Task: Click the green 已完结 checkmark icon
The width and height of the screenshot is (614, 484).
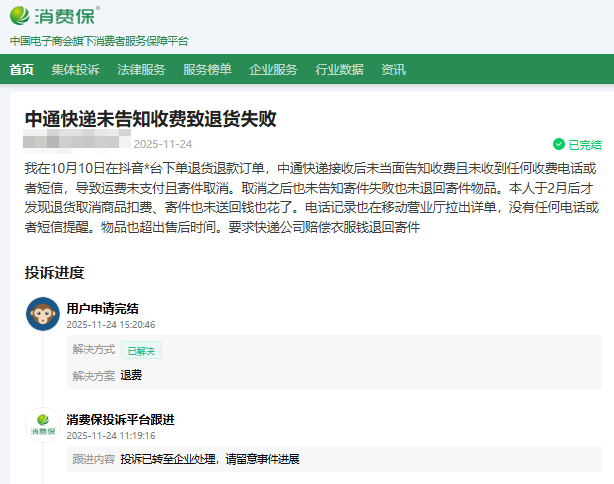Action: click(559, 144)
